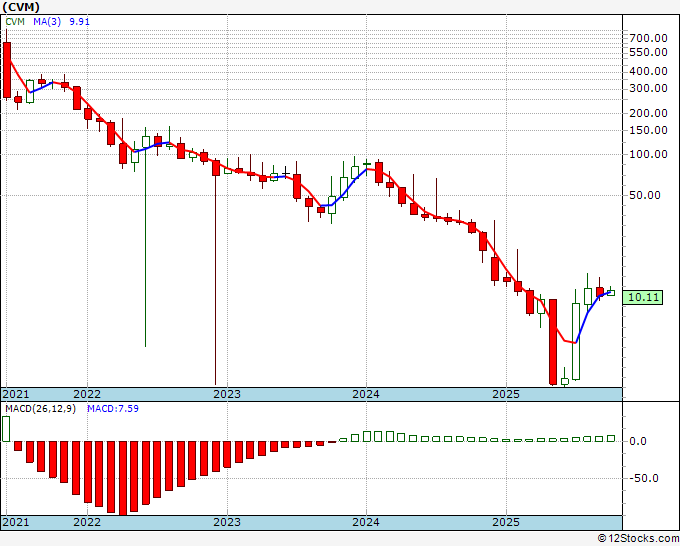The width and height of the screenshot is (680, 546).
Task: Click 2025 on the MACD timeline
Action: pyautogui.click(x=506, y=522)
